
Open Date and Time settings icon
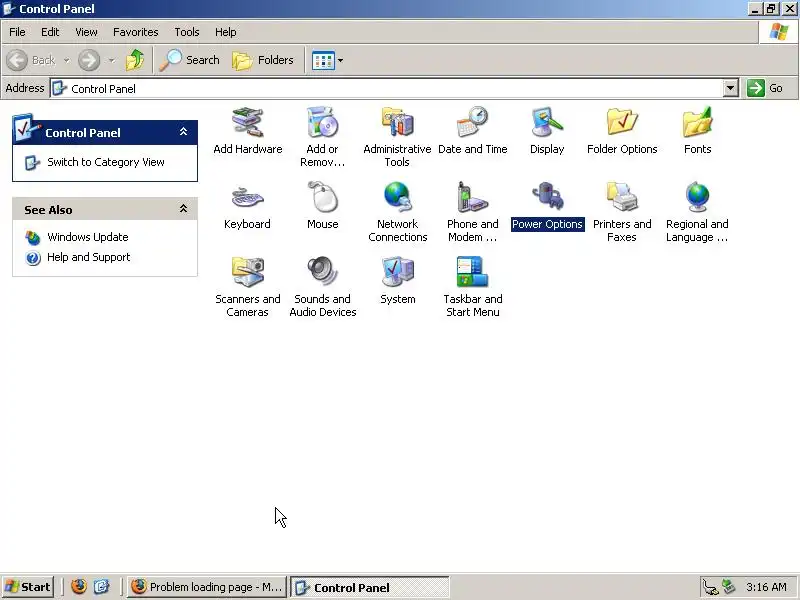coord(472,122)
